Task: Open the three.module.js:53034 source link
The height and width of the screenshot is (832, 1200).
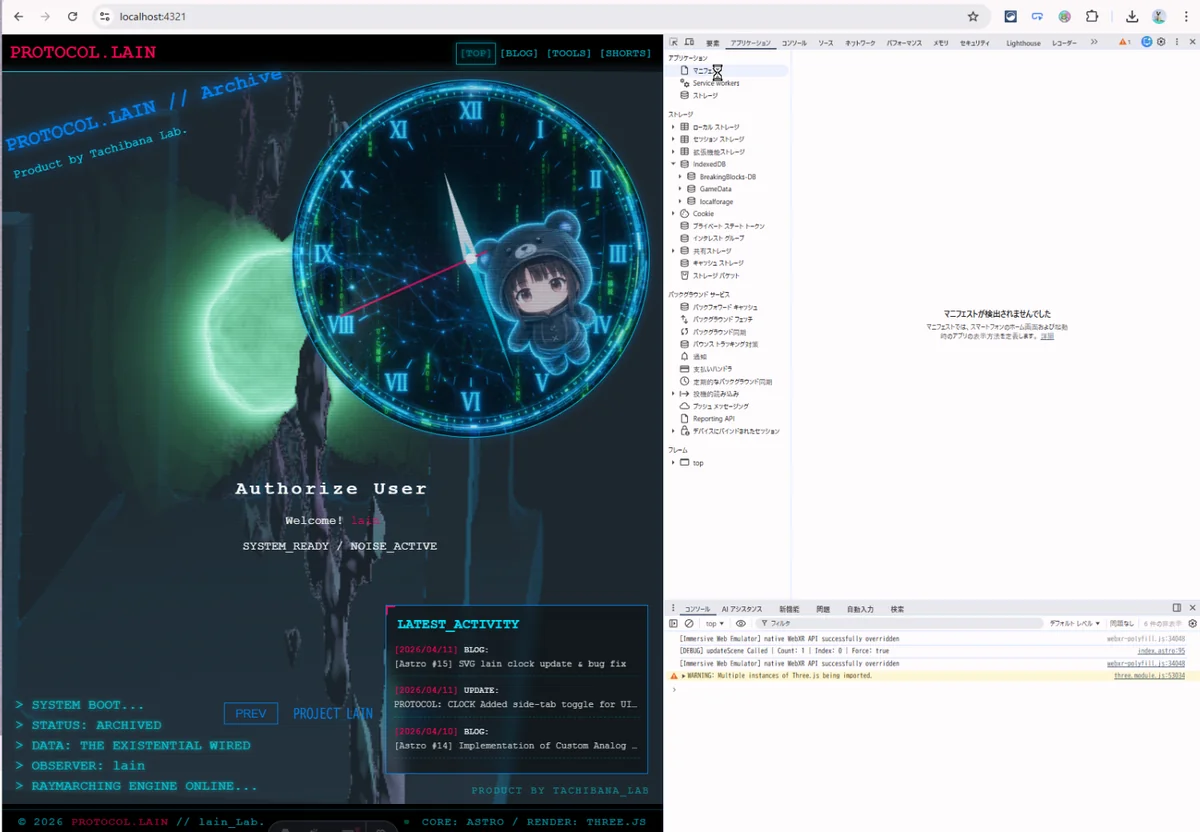Action: (1149, 676)
